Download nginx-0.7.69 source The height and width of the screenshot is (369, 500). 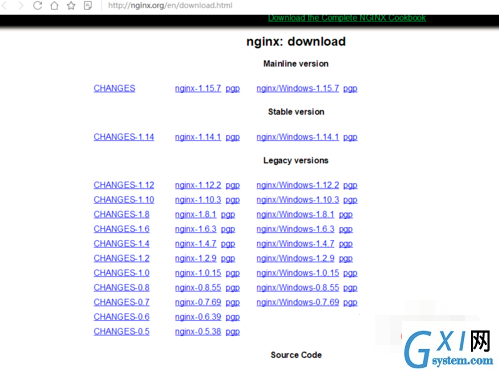click(x=198, y=302)
